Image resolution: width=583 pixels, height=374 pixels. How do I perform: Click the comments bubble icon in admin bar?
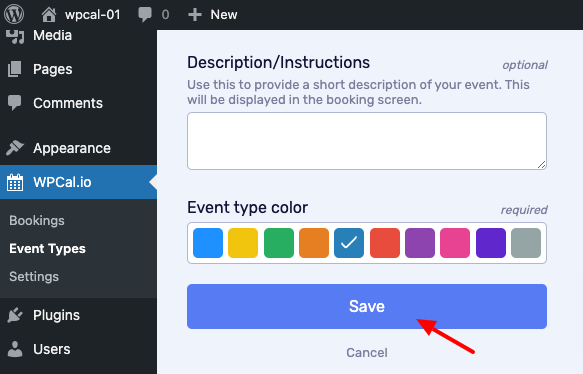click(145, 15)
